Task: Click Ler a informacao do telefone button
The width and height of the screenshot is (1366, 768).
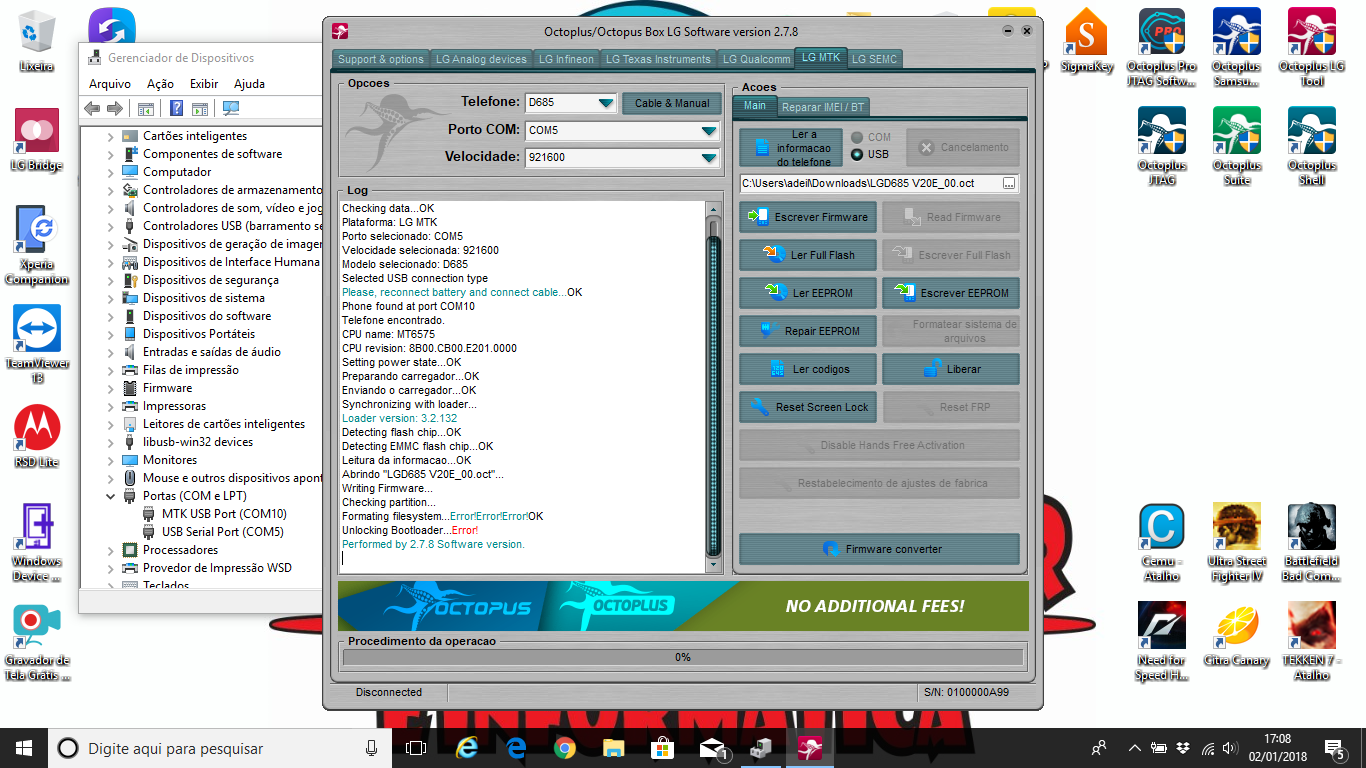Action: (x=791, y=148)
